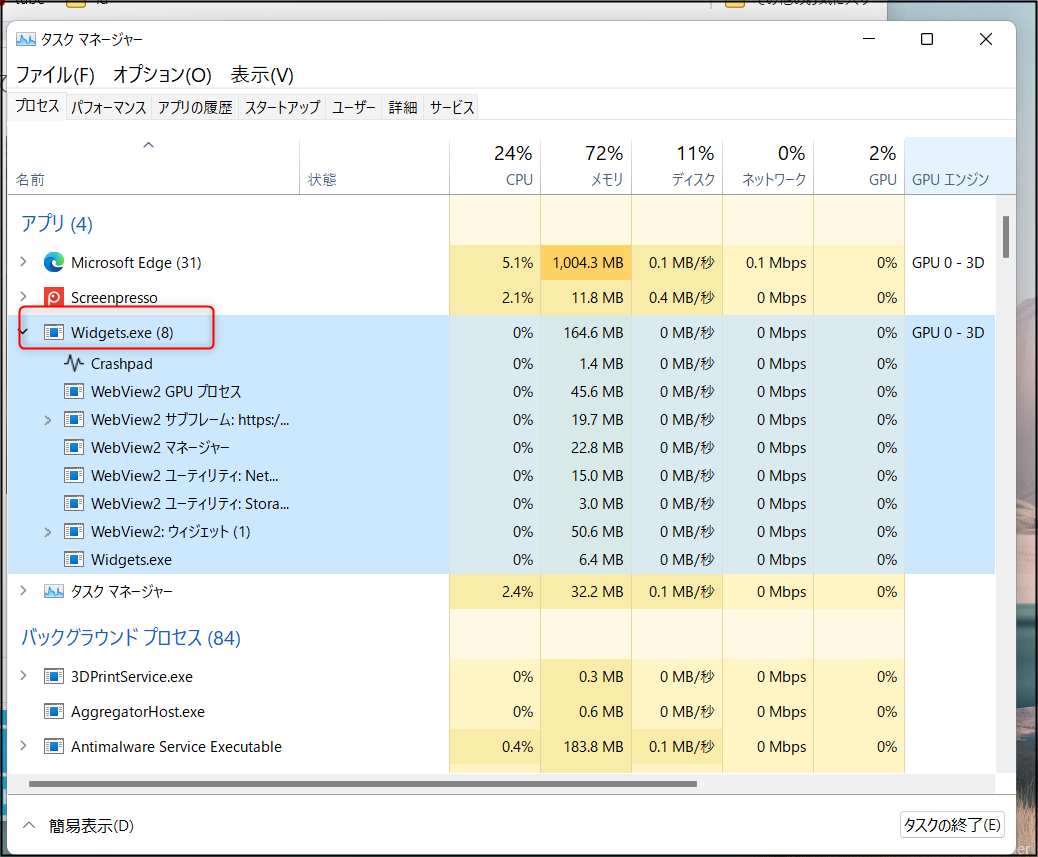Click the 50.6 MB memory cell

pyautogui.click(x=586, y=531)
